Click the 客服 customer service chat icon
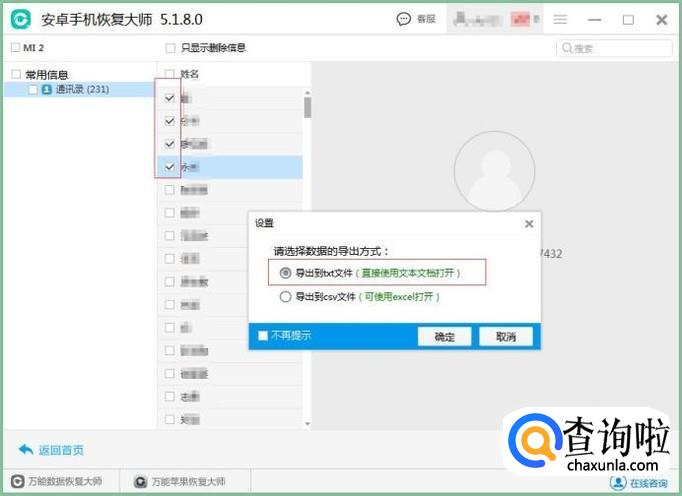The image size is (682, 496). pos(404,19)
